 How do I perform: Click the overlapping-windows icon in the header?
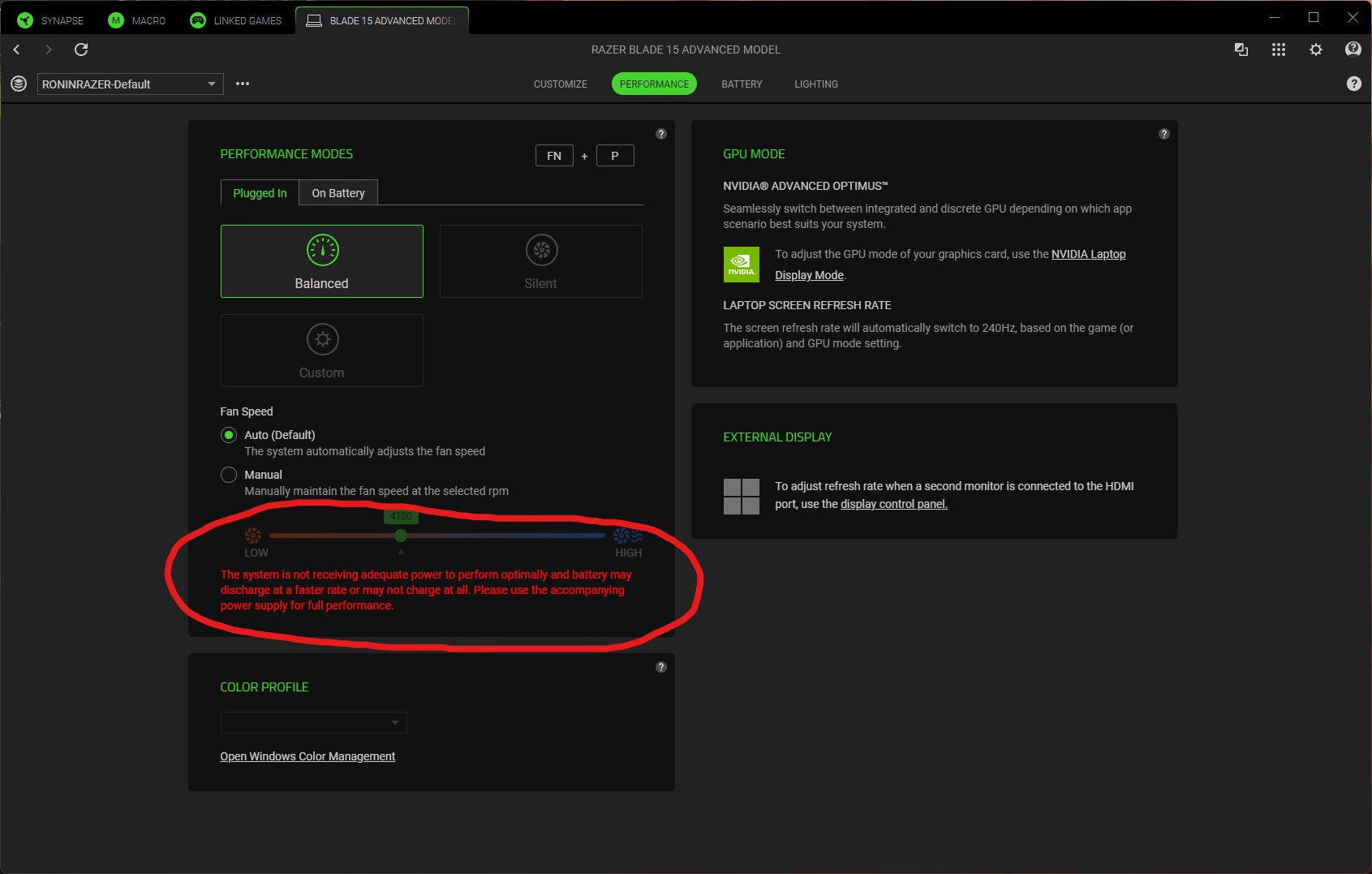1241,50
